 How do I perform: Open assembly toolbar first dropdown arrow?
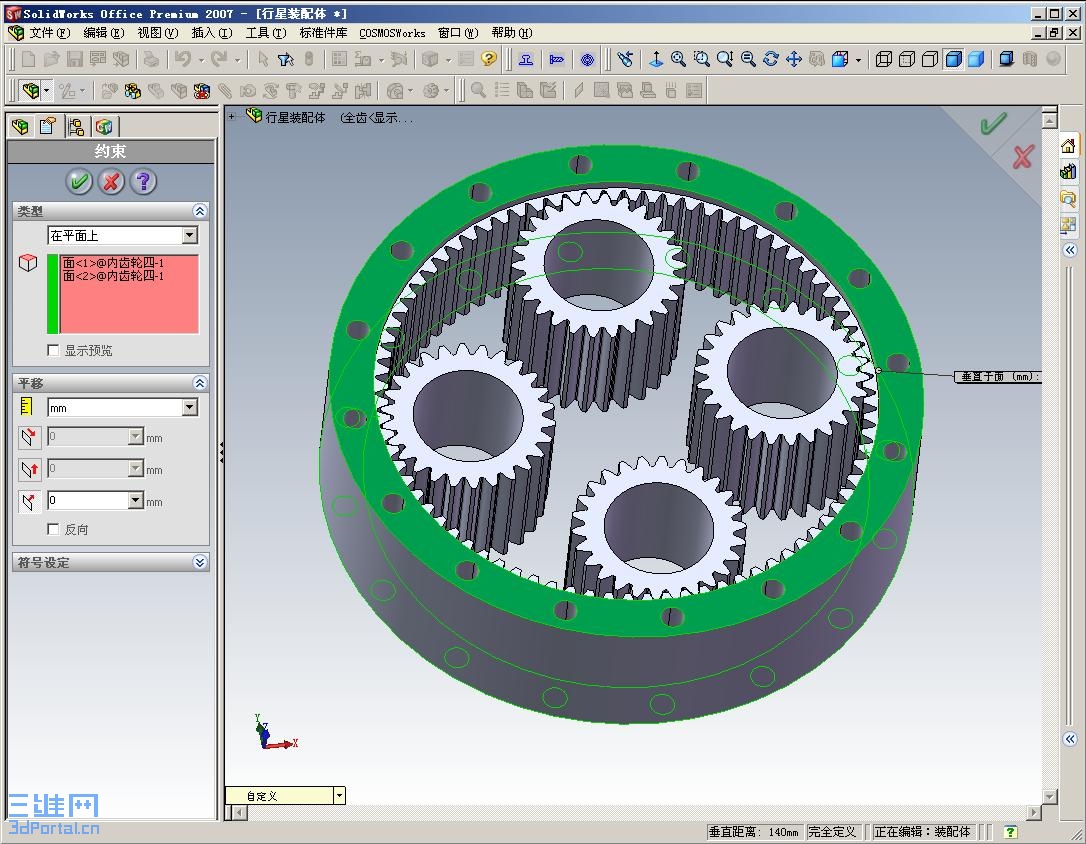click(46, 91)
